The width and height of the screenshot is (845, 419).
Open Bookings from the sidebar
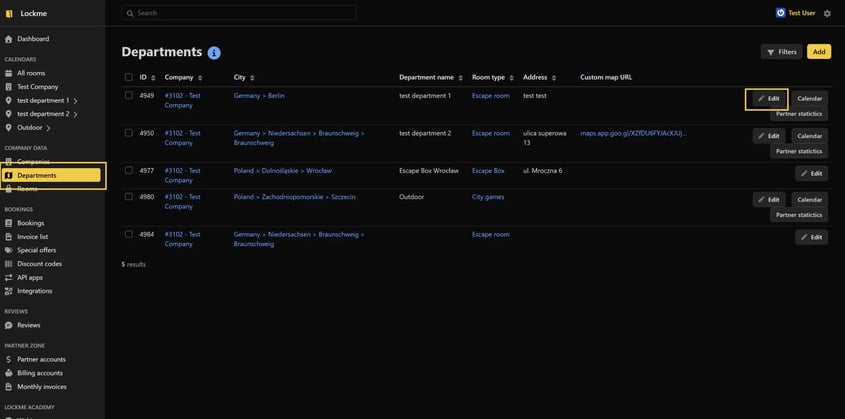point(30,223)
